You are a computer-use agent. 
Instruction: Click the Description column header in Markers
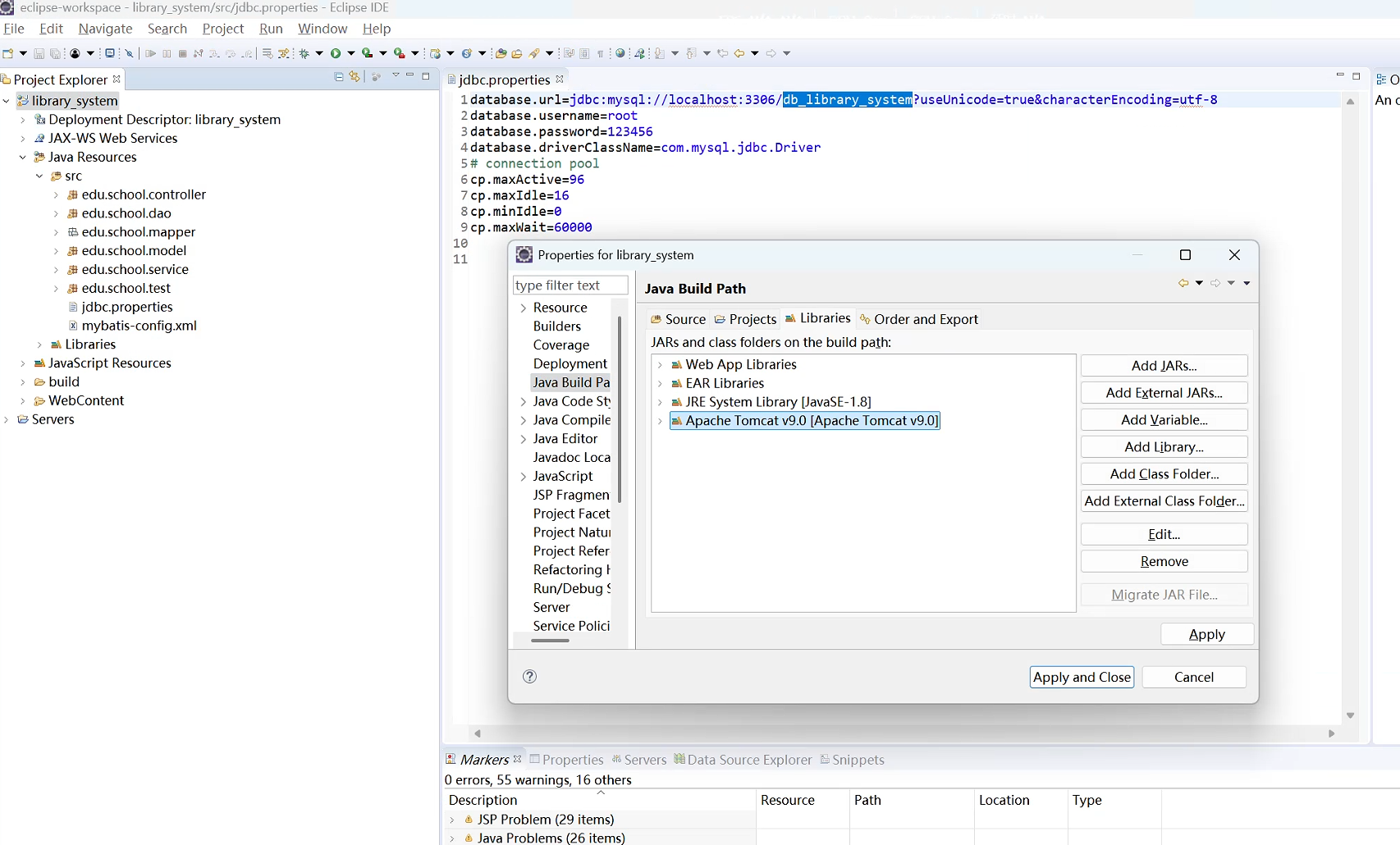pyautogui.click(x=600, y=800)
